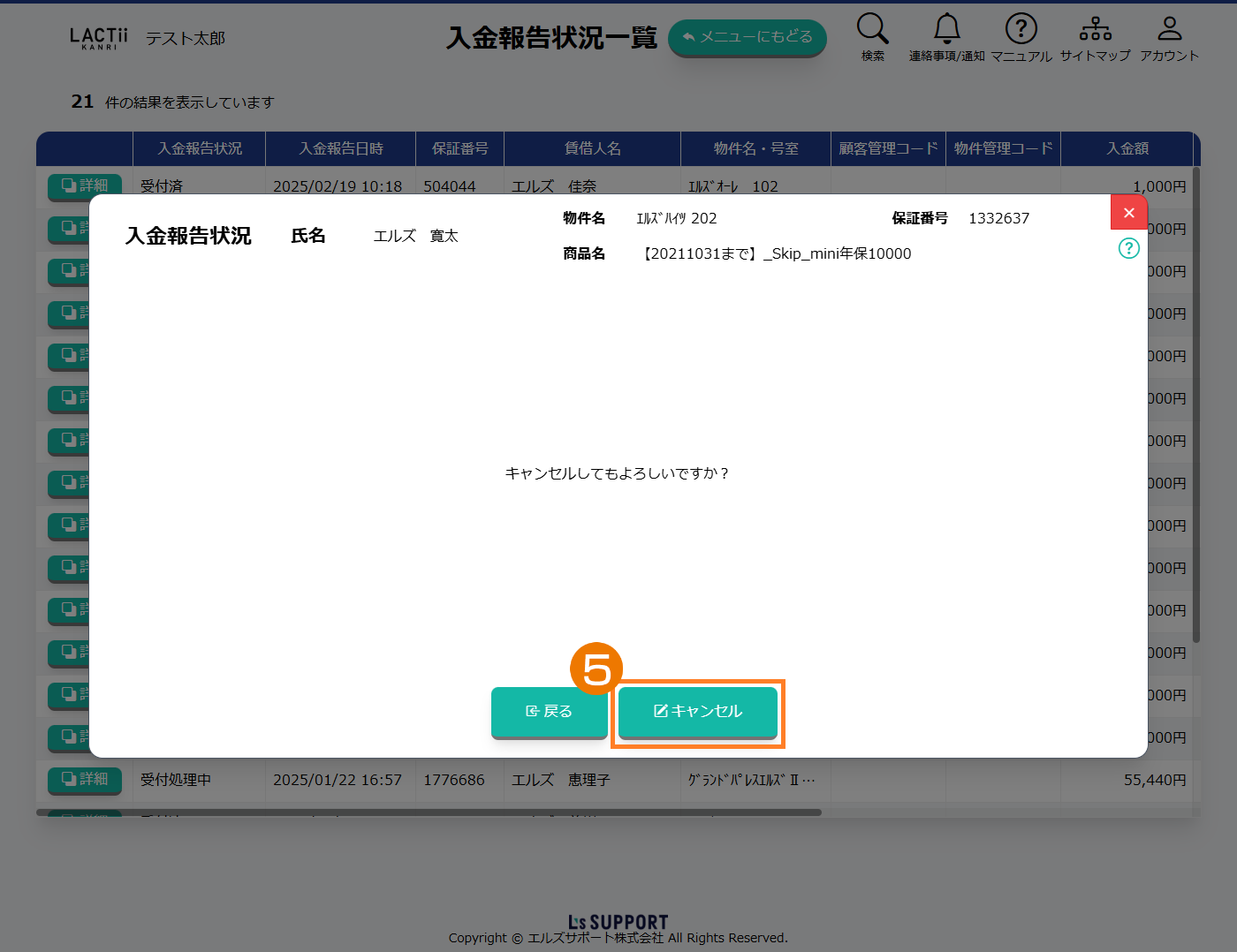Image resolution: width=1237 pixels, height=952 pixels.
Task: Open 詳細 for the 受付済 first row
Action: point(85,185)
